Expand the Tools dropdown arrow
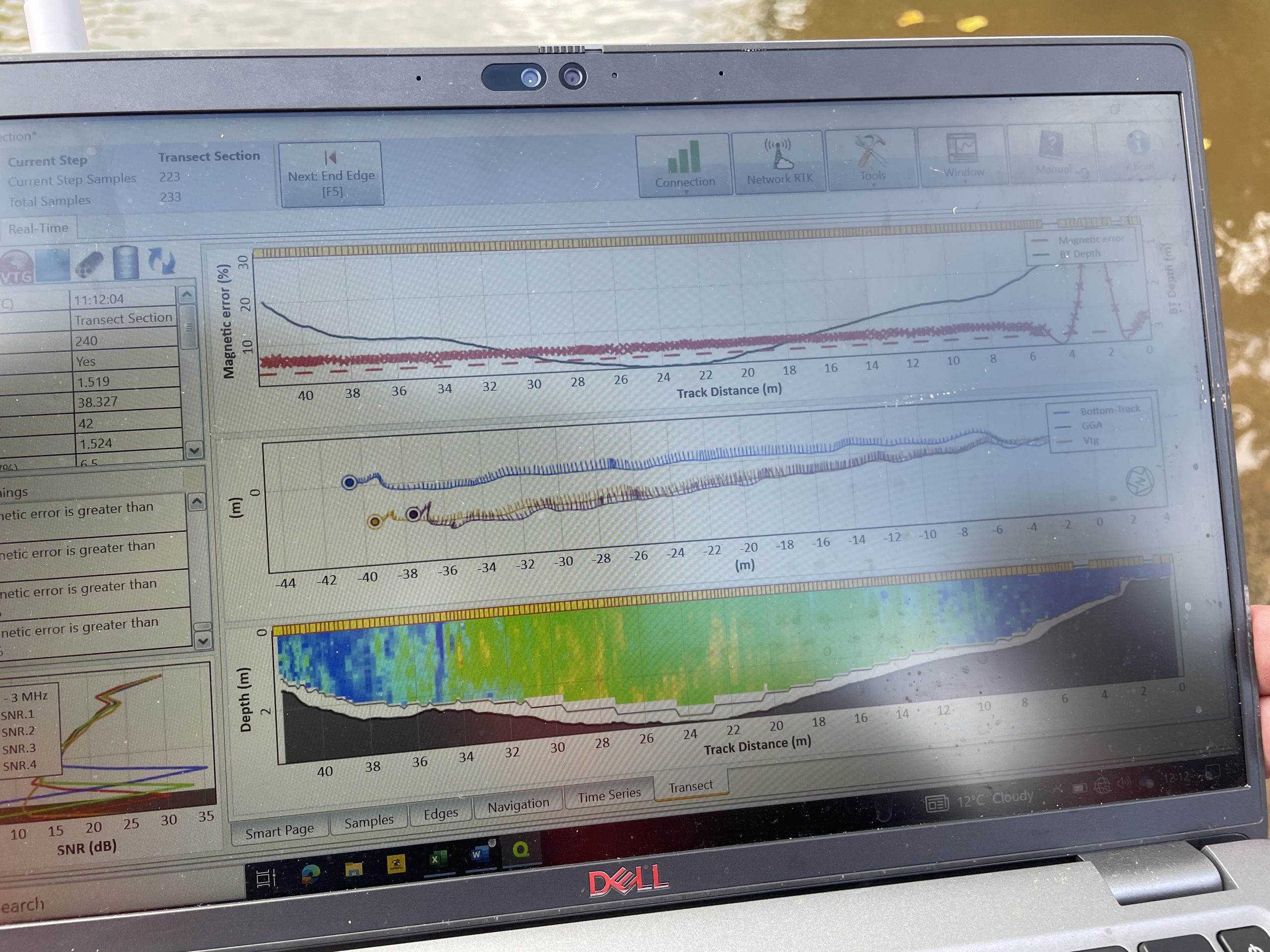This screenshot has height=952, width=1270. [874, 185]
